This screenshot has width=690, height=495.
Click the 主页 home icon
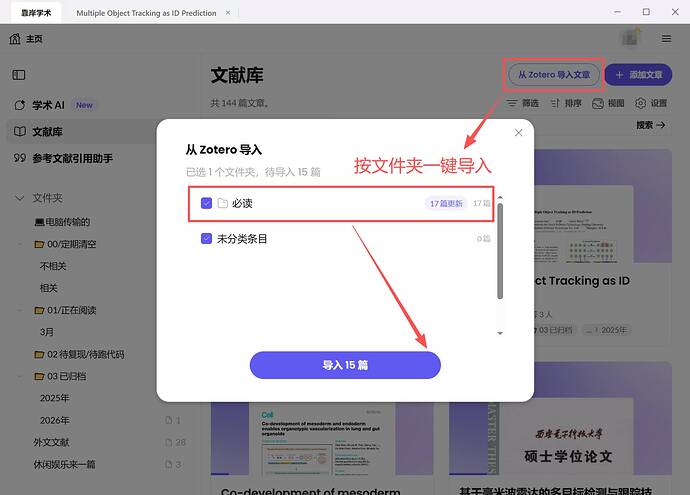click(15, 39)
